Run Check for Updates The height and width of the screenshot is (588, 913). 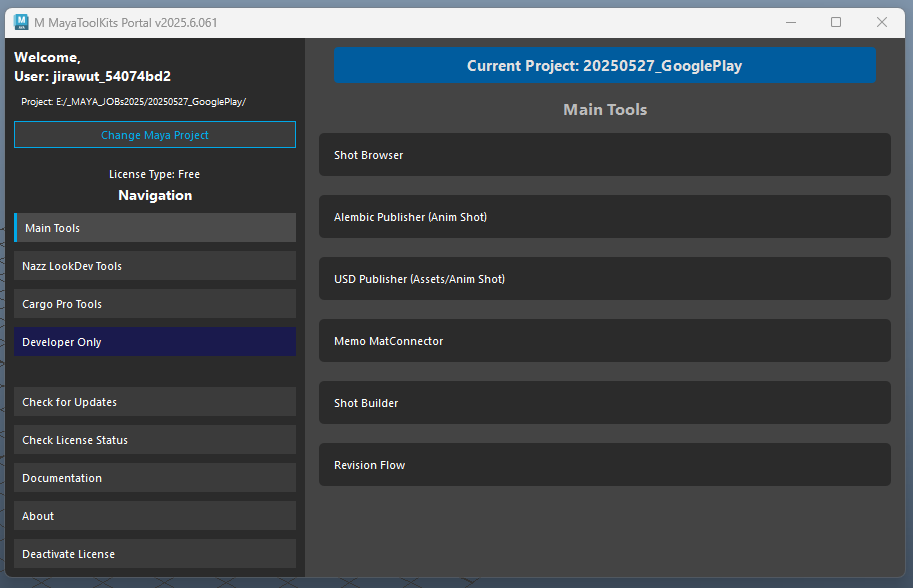[x=154, y=401]
